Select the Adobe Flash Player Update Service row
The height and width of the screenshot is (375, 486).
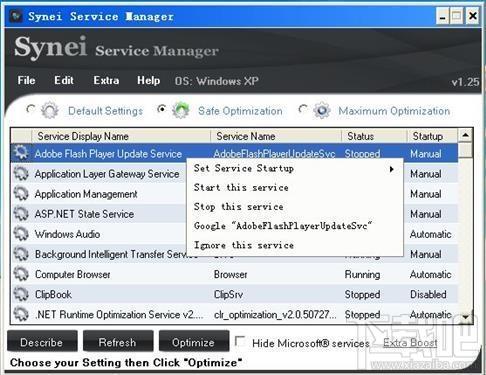coord(235,153)
